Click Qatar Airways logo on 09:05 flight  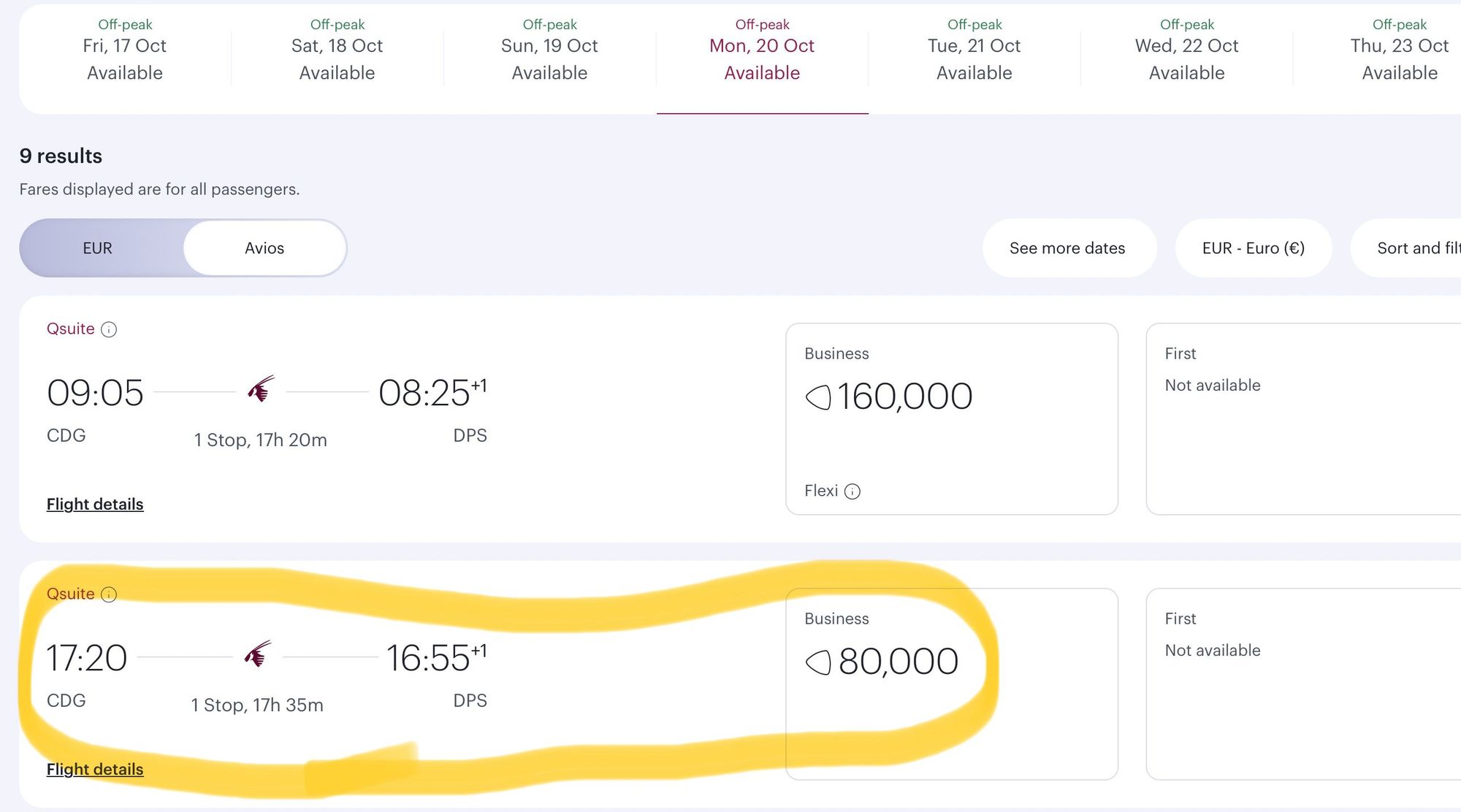click(261, 390)
